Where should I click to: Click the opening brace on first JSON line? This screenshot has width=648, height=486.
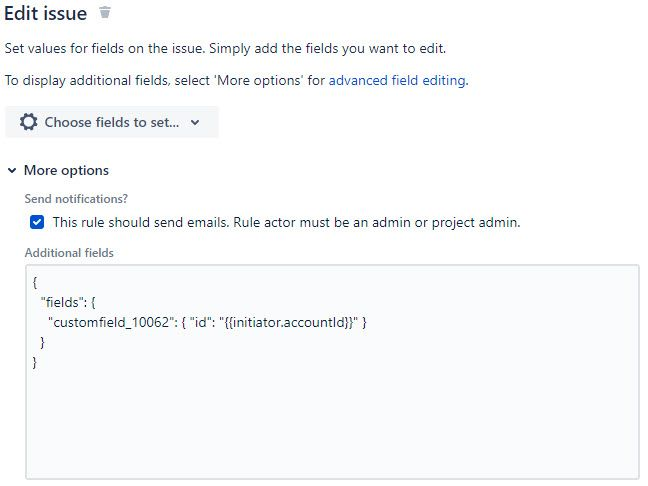pos(35,283)
